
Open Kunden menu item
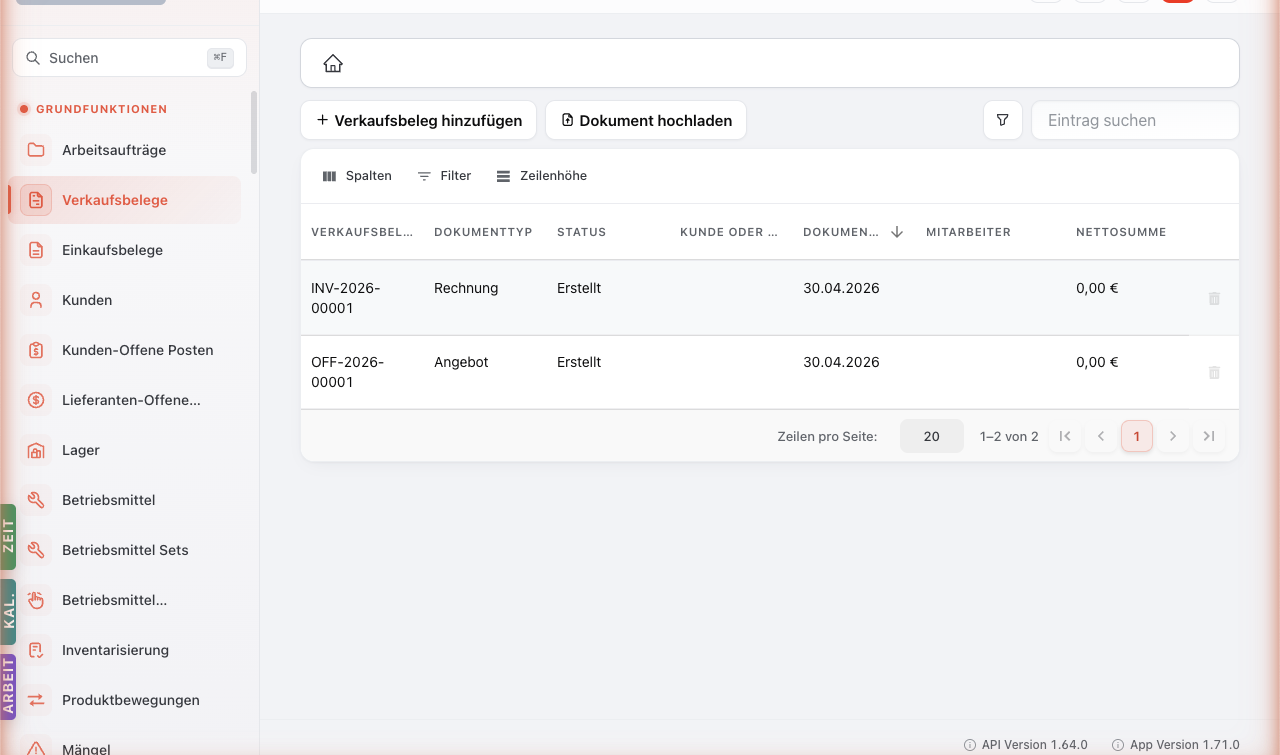pos(124,300)
